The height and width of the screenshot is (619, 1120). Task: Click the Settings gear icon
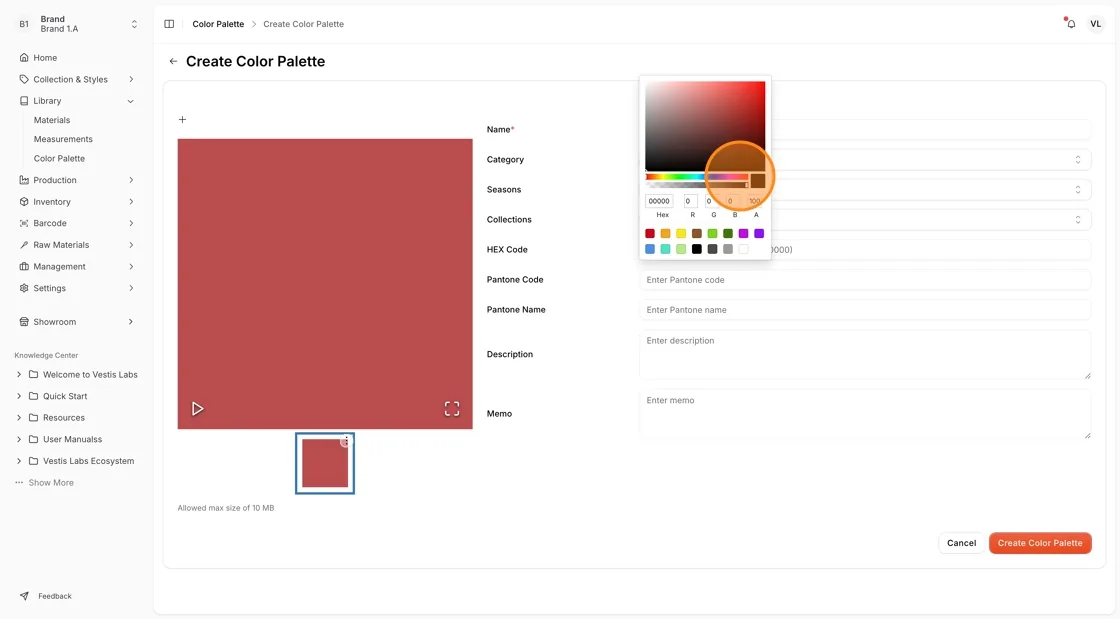[24, 288]
